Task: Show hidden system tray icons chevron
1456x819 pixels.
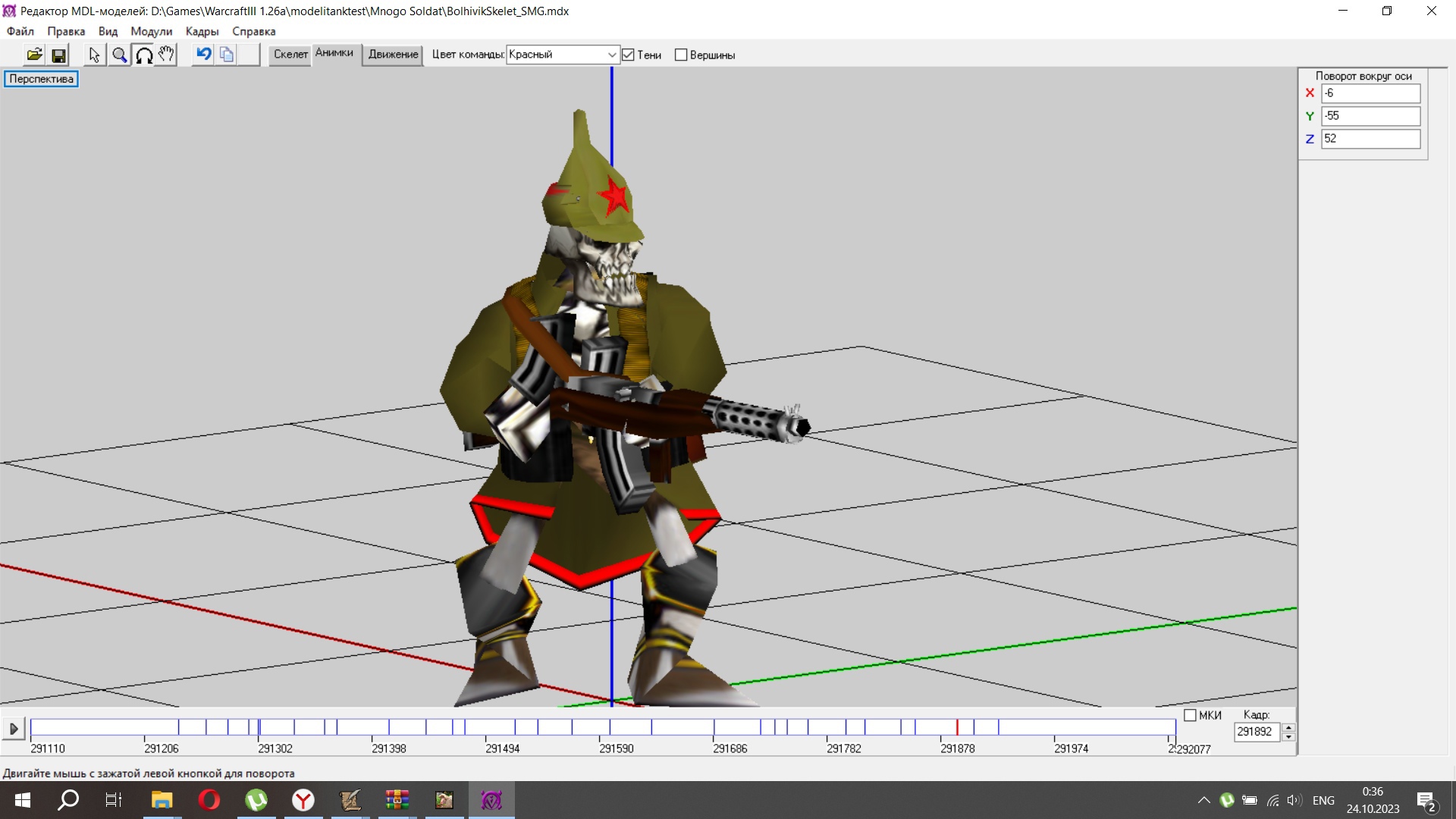Action: [1203, 800]
